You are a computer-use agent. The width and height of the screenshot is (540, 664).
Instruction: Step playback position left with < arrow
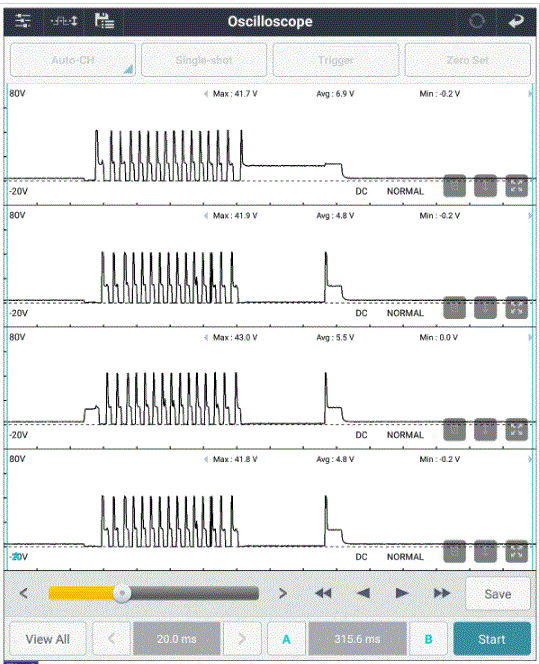pyautogui.click(x=24, y=593)
